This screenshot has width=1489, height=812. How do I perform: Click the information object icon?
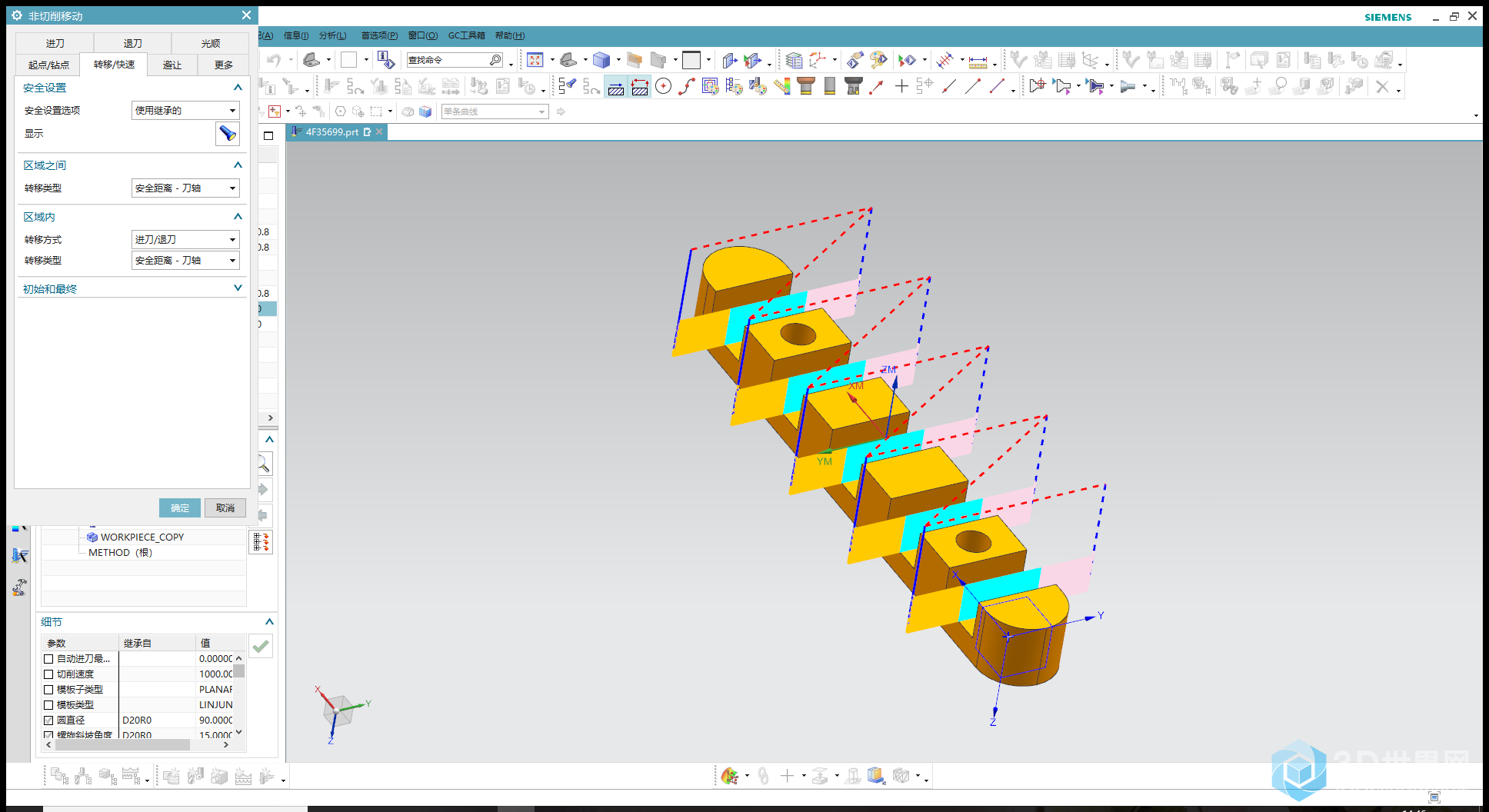(386, 60)
